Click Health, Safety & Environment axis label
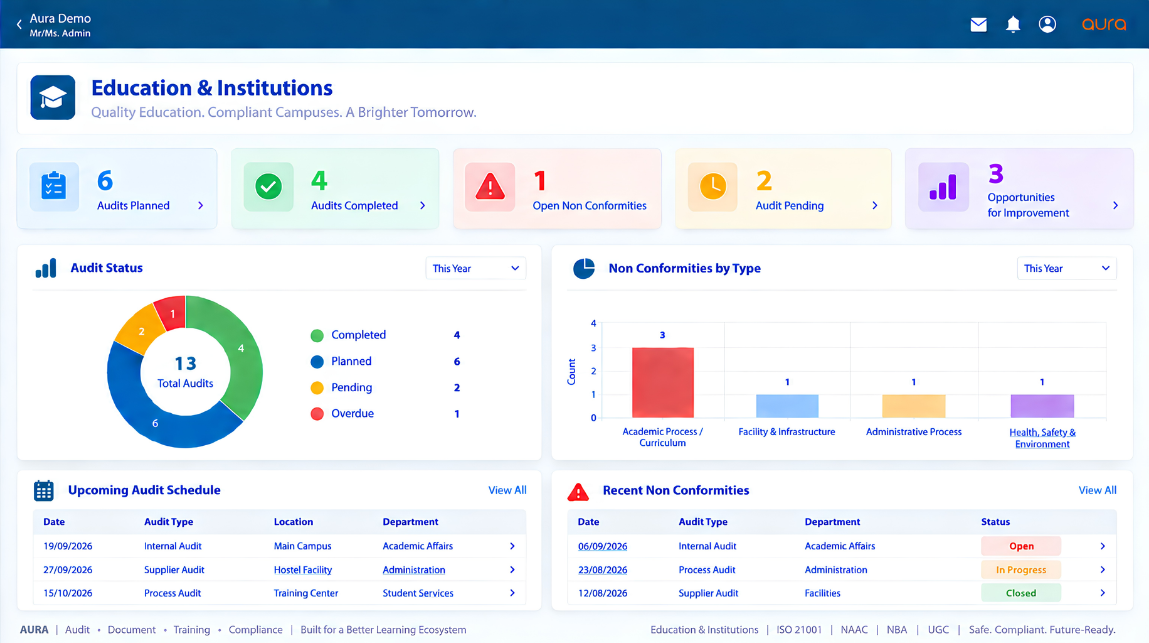 [x=1042, y=438]
